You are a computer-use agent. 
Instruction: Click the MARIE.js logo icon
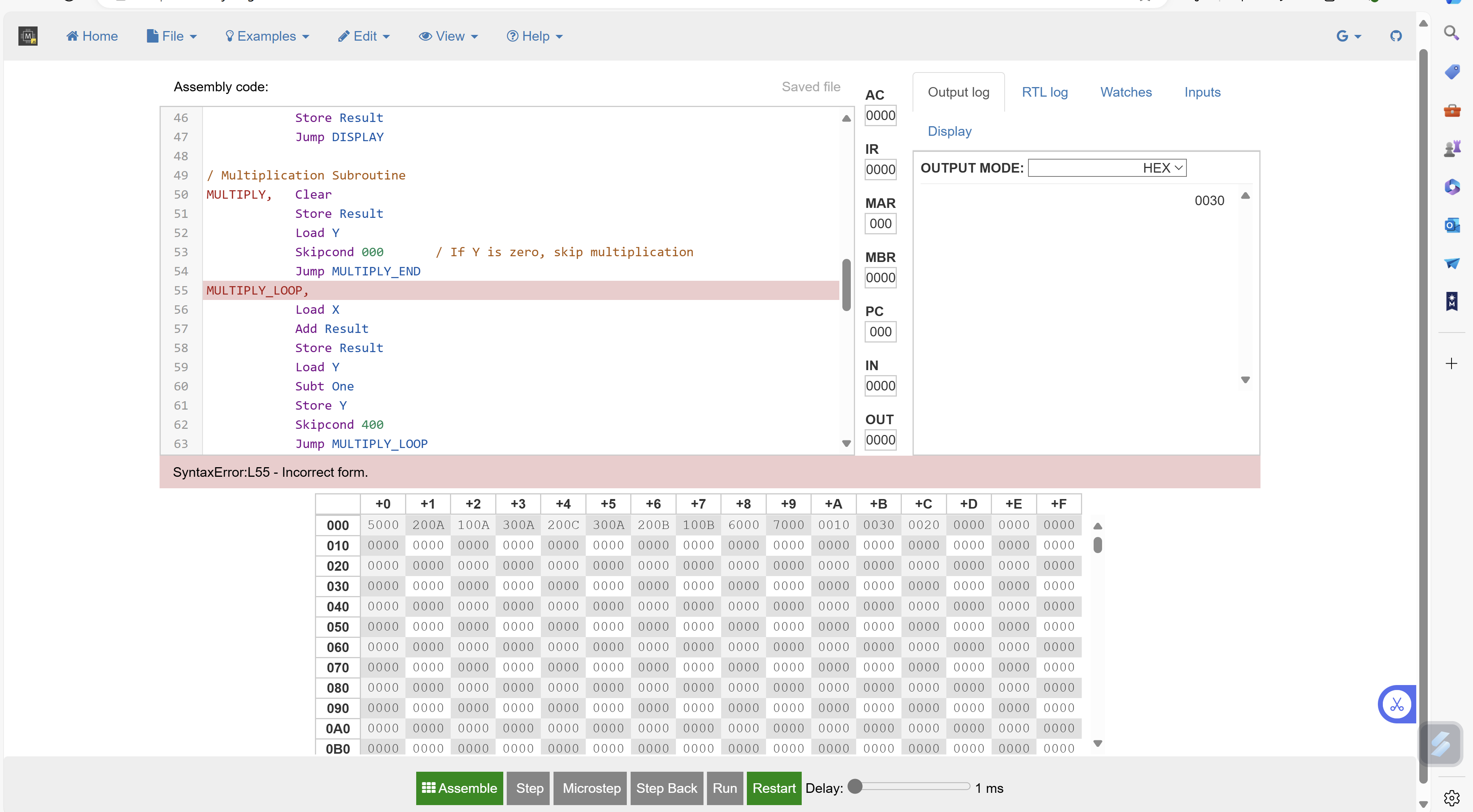coord(28,35)
